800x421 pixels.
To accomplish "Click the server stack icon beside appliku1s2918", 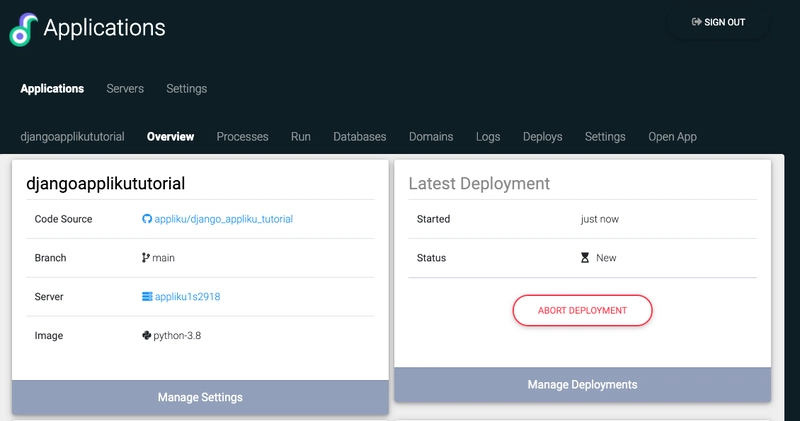I will (147, 296).
